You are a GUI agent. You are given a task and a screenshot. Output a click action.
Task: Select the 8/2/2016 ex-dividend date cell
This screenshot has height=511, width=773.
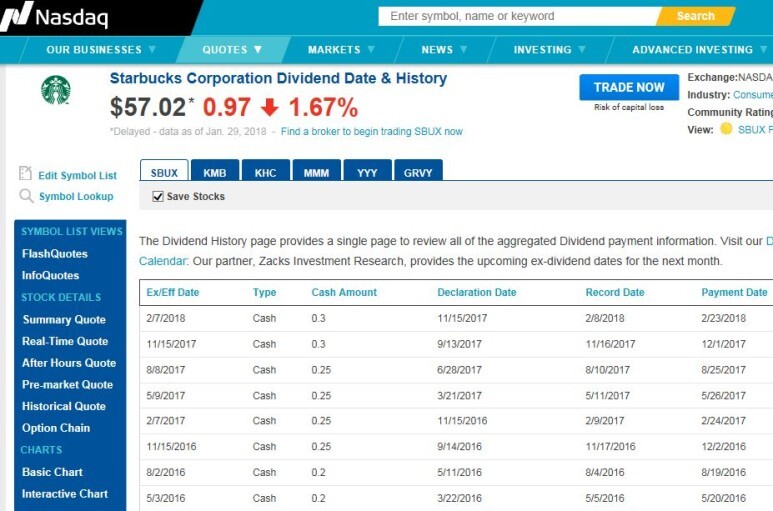[166, 472]
